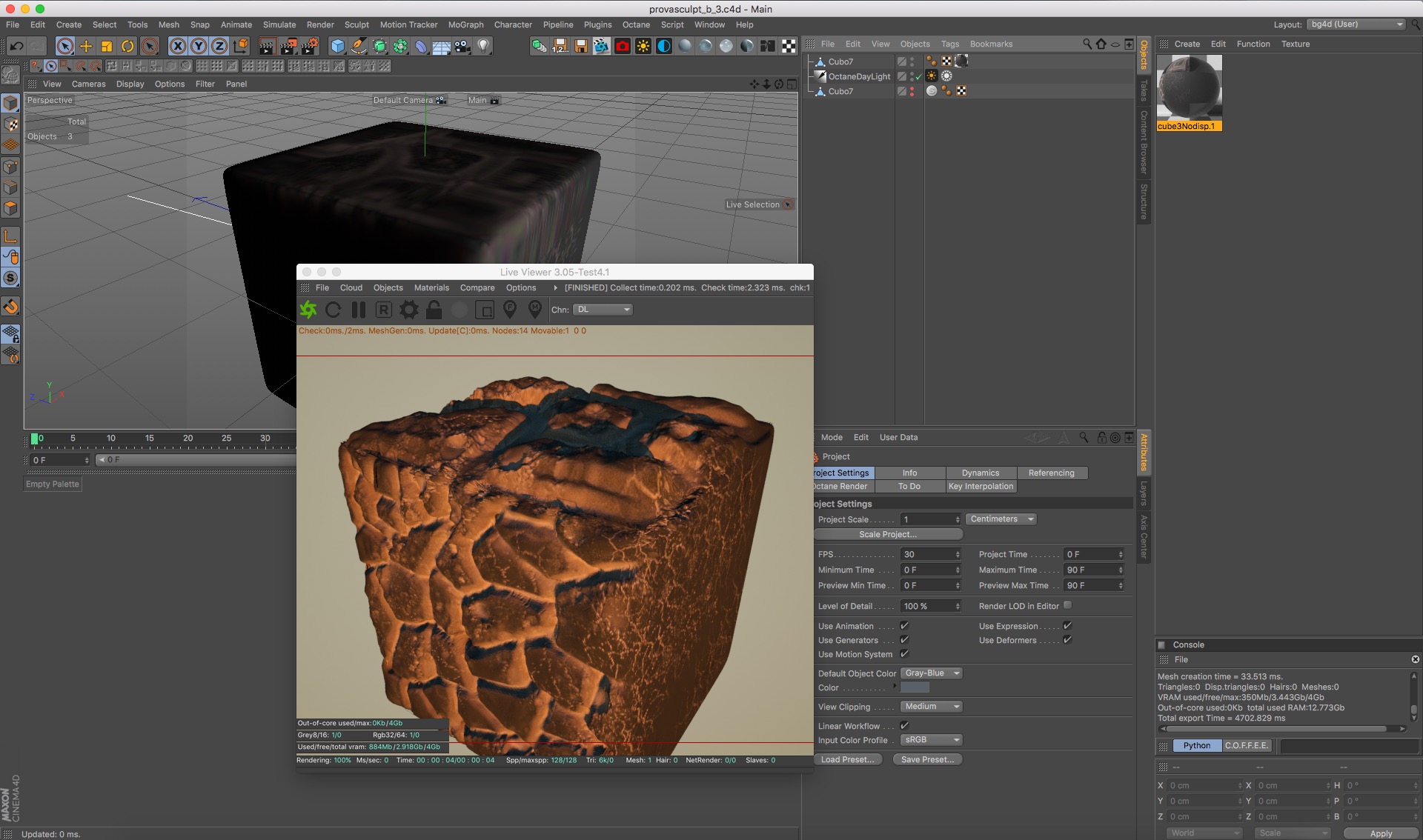Select the Rotate tool in toolbar

click(x=127, y=46)
